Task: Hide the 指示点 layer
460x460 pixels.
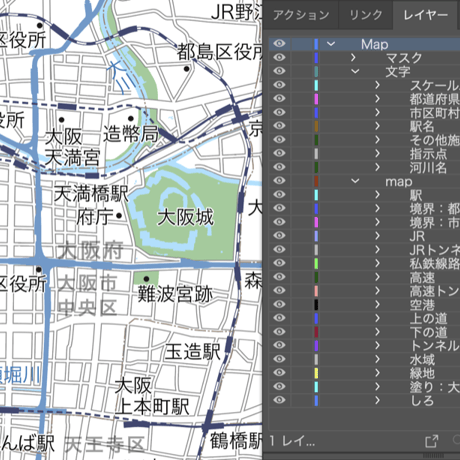Action: [x=279, y=153]
